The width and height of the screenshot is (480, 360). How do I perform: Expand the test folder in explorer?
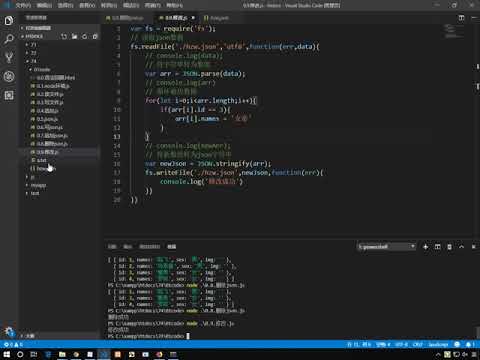(35, 193)
